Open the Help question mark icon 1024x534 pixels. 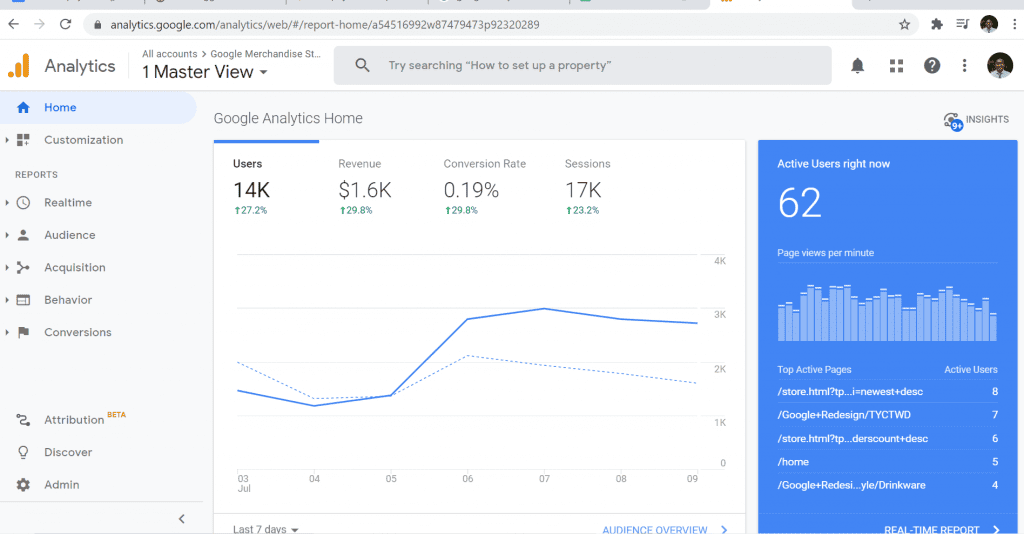[x=932, y=65]
